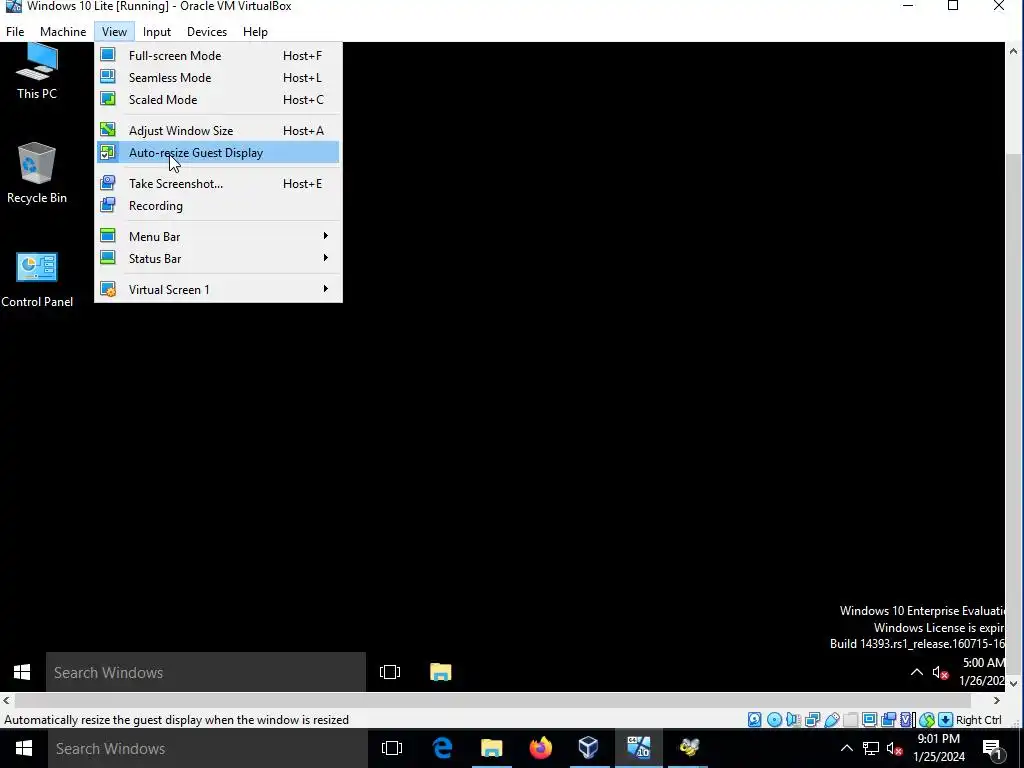The width and height of the screenshot is (1024, 768).
Task: Choose Full-screen Mode from View menu
Action: click(x=217, y=56)
